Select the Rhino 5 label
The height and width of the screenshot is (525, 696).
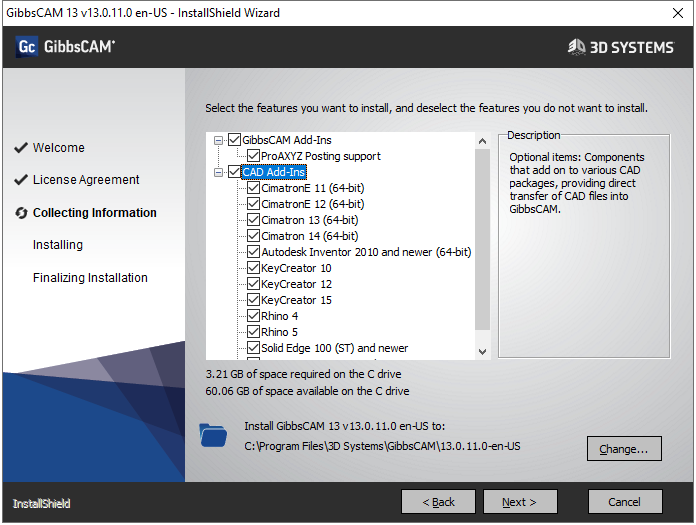point(279,332)
